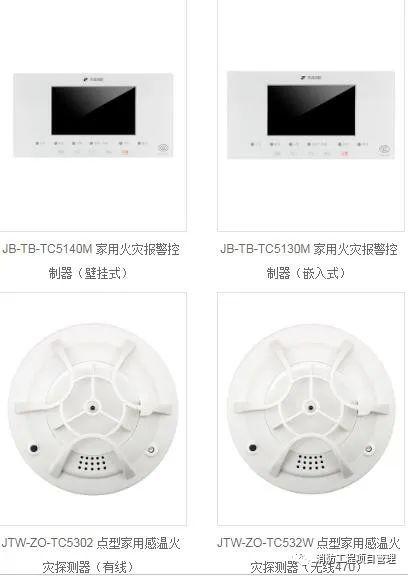The image size is (408, 577).
Task: Click the certification mark on the TC5130M controller
Action: point(384,149)
